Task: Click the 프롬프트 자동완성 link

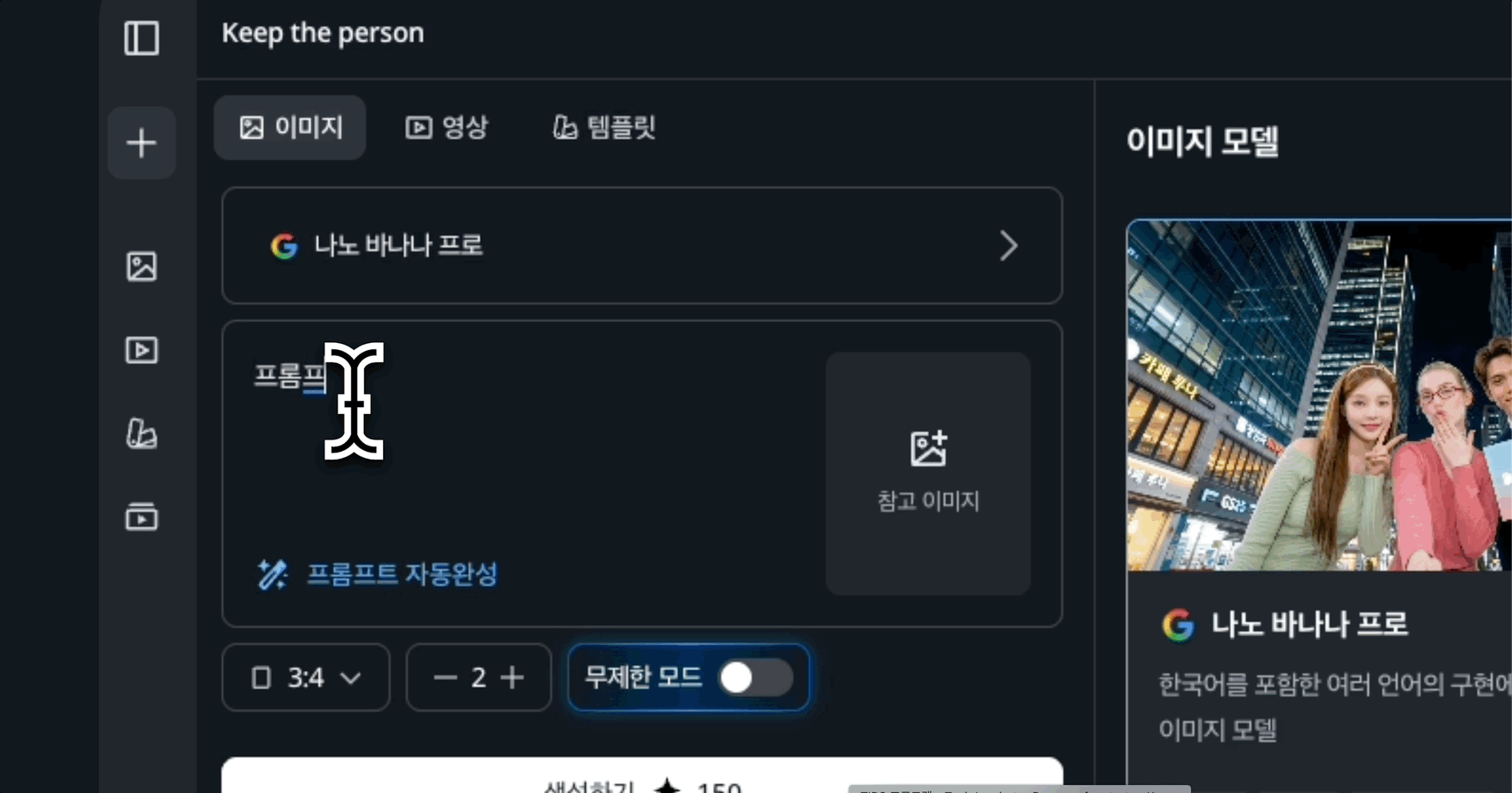Action: [x=402, y=575]
